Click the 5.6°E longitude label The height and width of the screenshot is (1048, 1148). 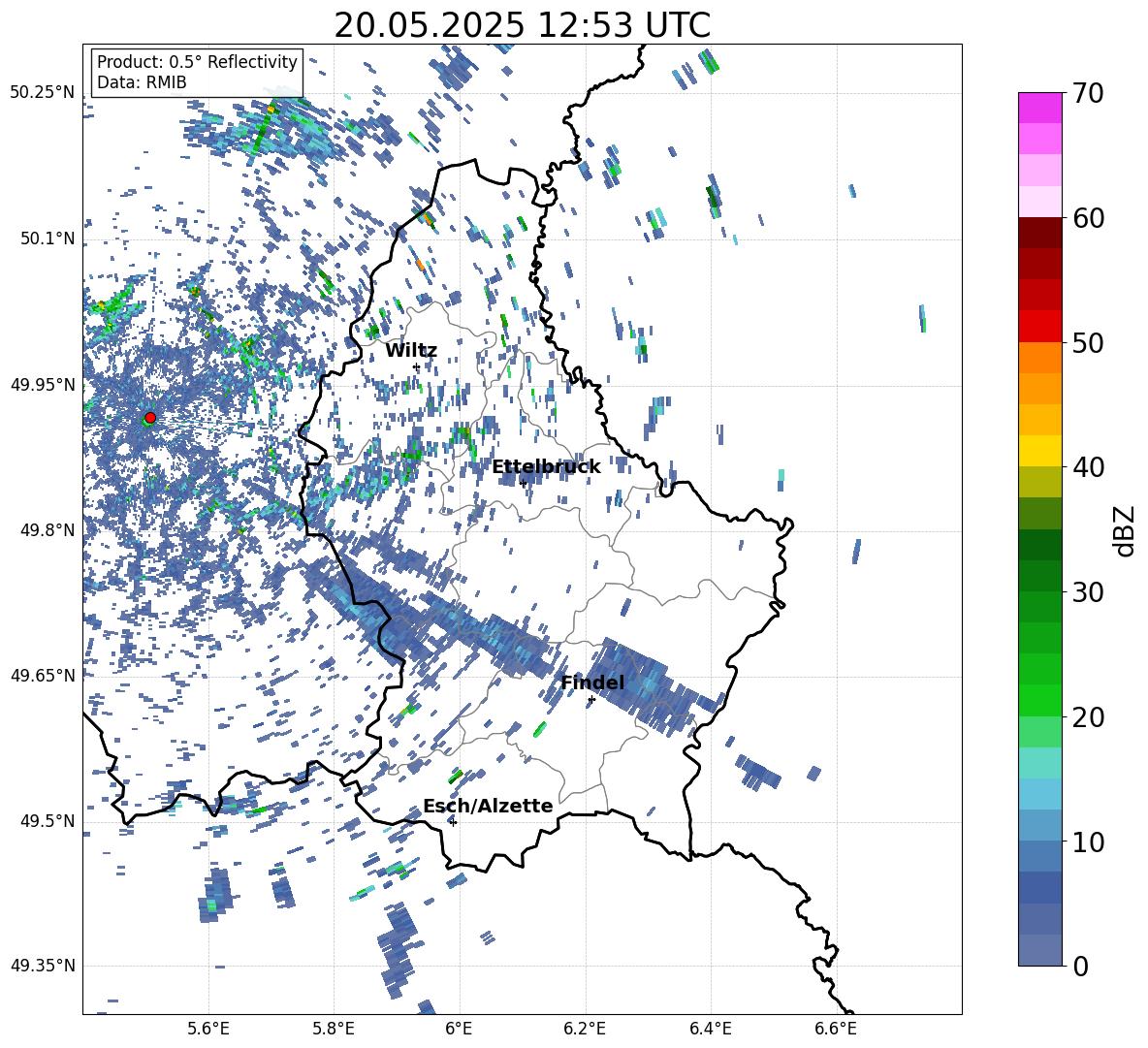208,1029
